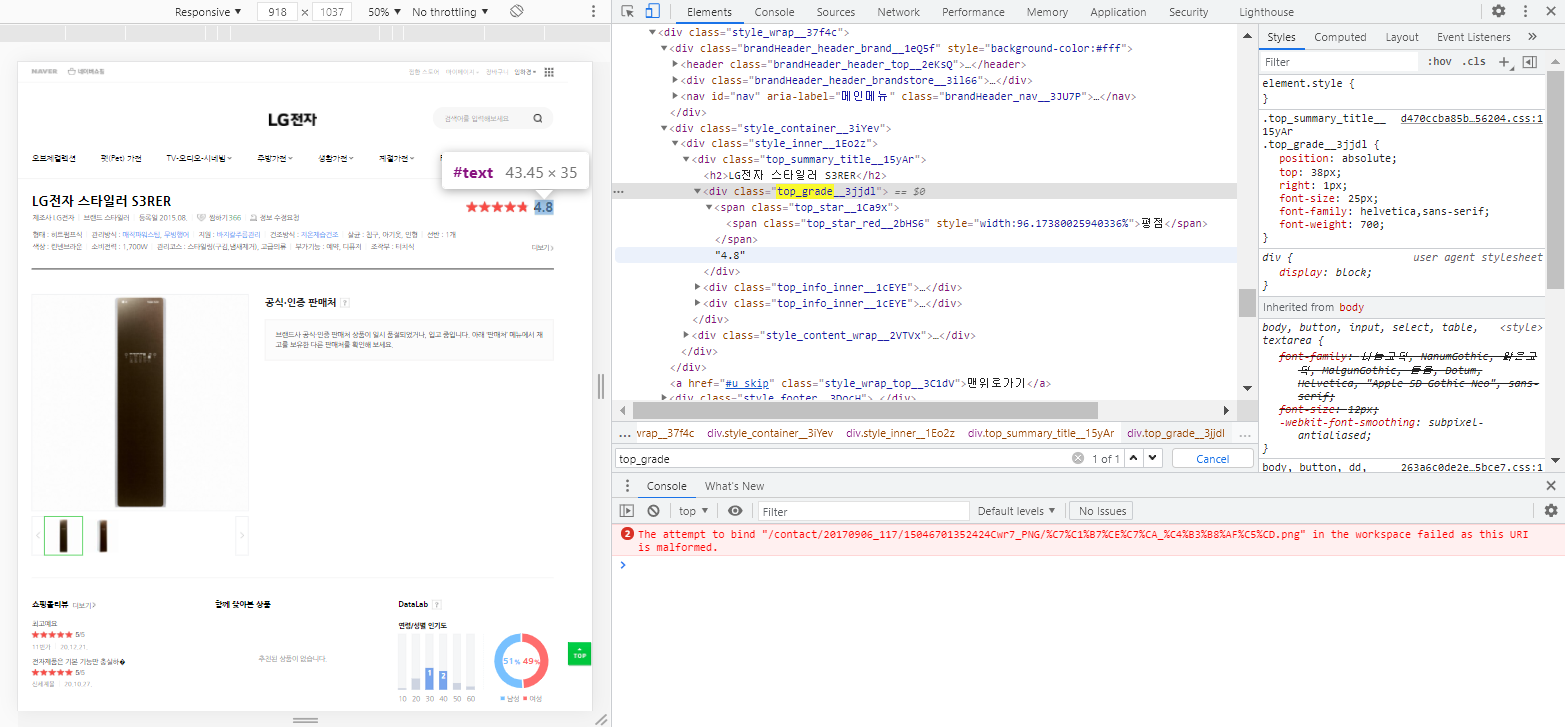
Task: Create a live expression with eye icon
Action: 735,511
